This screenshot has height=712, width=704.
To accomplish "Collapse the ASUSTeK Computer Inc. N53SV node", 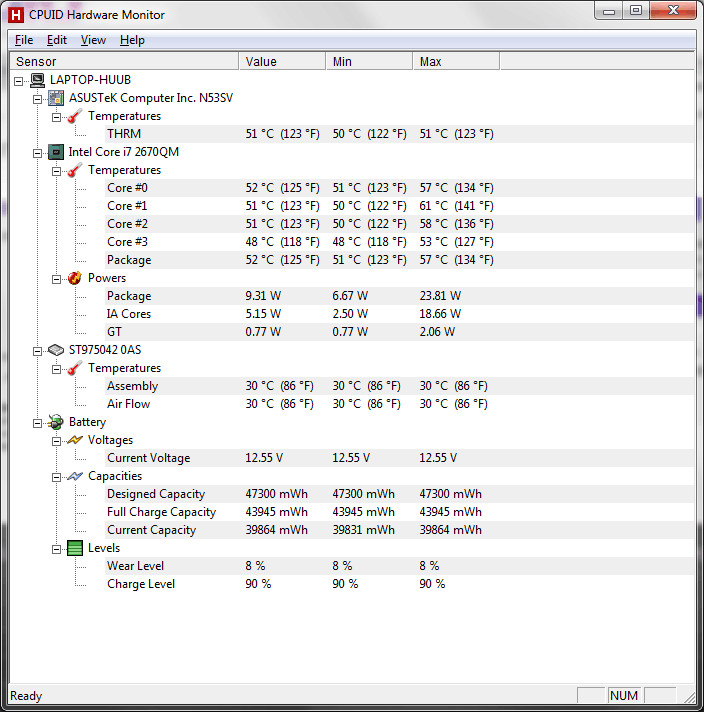I will point(37,99).
